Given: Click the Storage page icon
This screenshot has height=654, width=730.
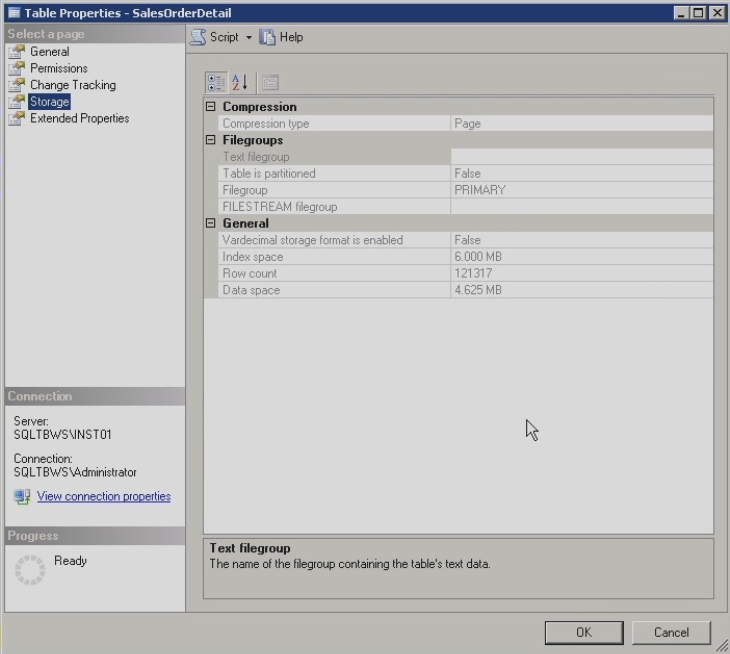Looking at the screenshot, I should pos(17,101).
